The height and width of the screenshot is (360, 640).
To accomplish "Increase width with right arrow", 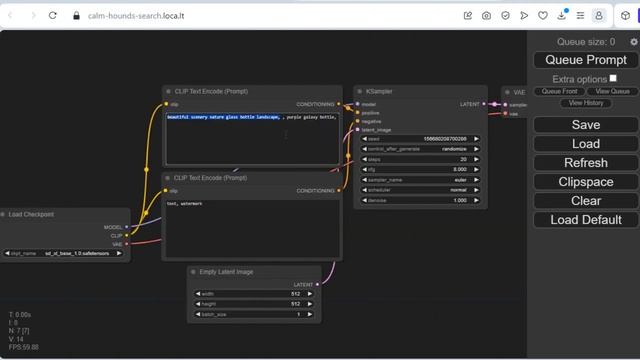I will tap(310, 294).
